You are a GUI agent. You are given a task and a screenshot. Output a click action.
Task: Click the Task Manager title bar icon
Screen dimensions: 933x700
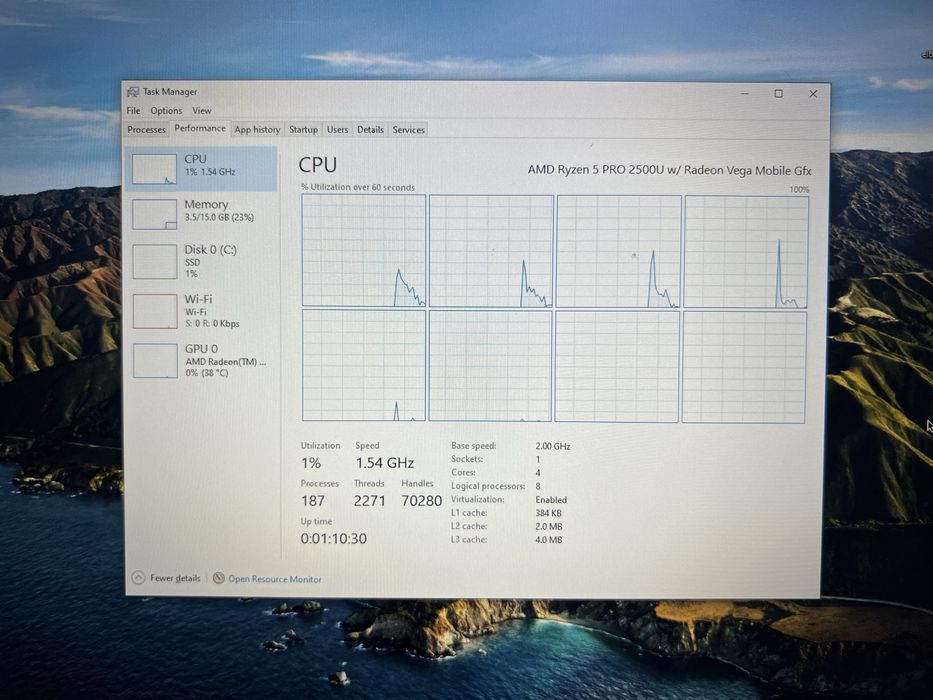click(x=133, y=92)
